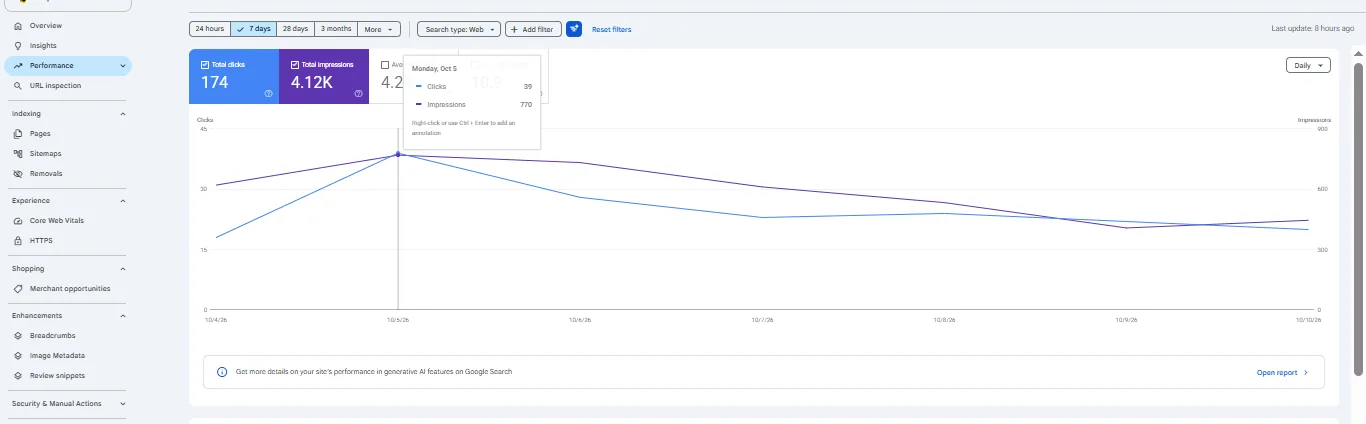Screen dimensions: 1366x424
Task: Select the 3 months date range
Action: click(x=336, y=29)
